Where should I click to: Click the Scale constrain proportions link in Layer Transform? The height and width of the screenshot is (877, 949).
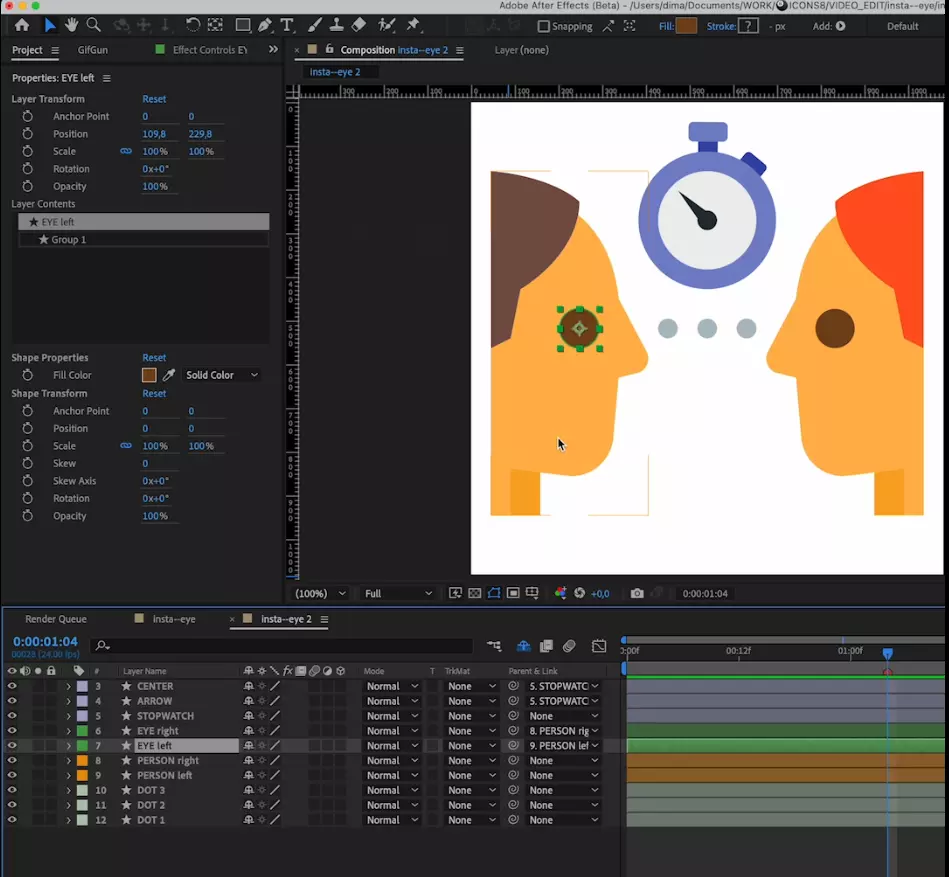[x=126, y=151]
